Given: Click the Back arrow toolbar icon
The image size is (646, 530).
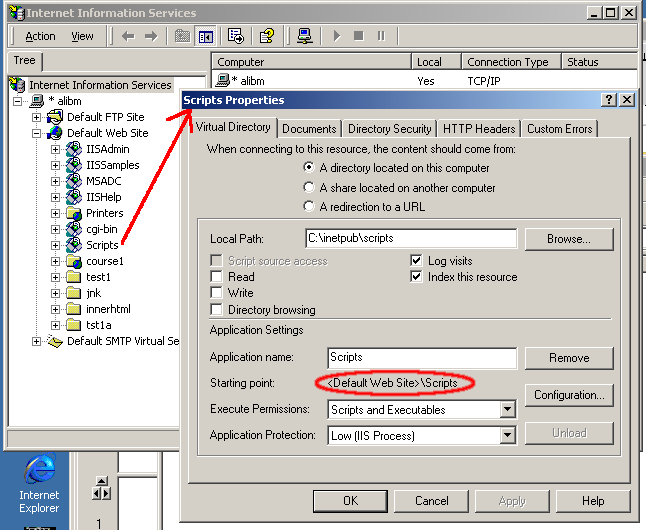Looking at the screenshot, I should (x=129, y=36).
